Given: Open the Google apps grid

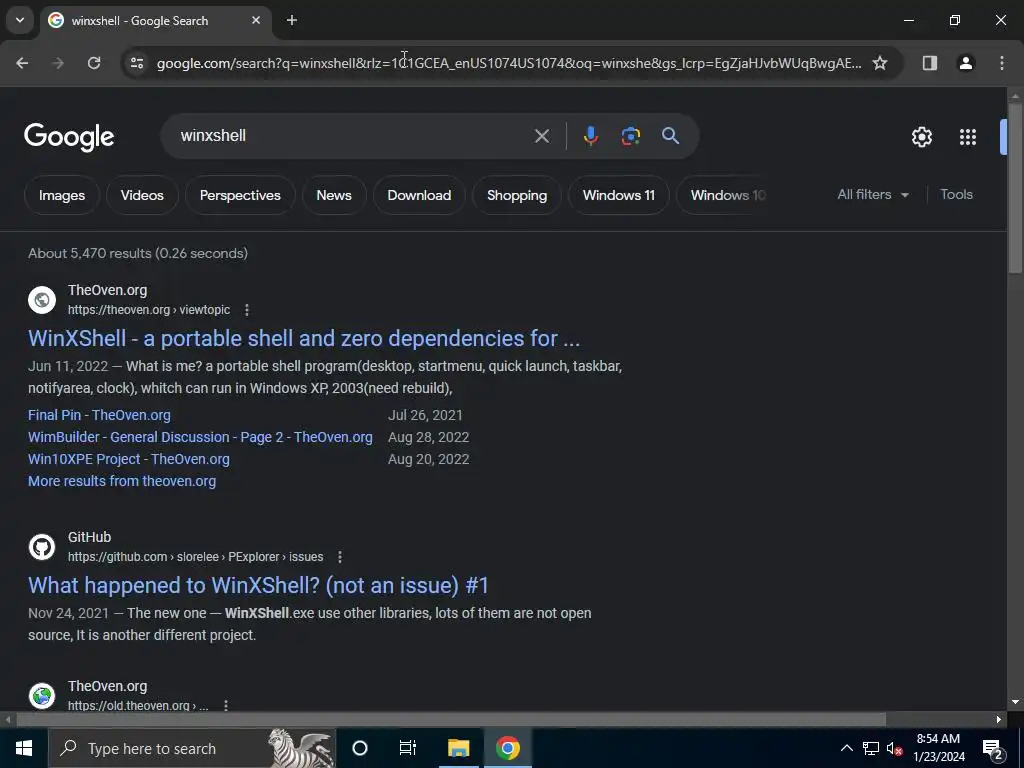Looking at the screenshot, I should point(968,137).
